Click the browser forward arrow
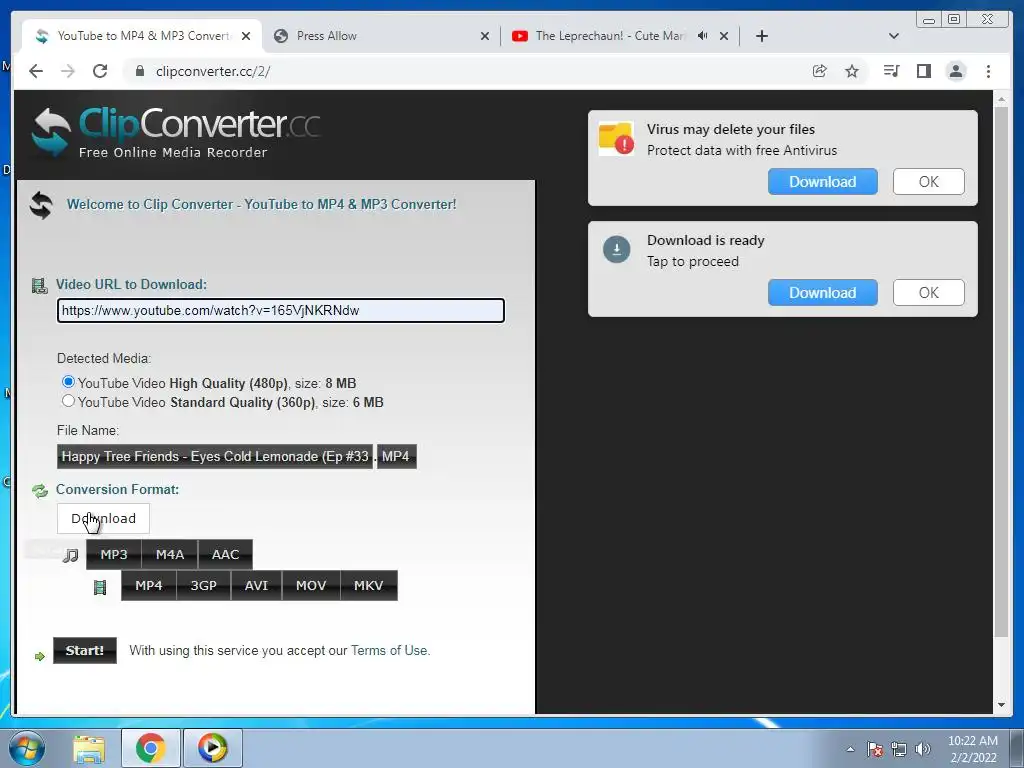This screenshot has height=768, width=1024. coord(68,71)
